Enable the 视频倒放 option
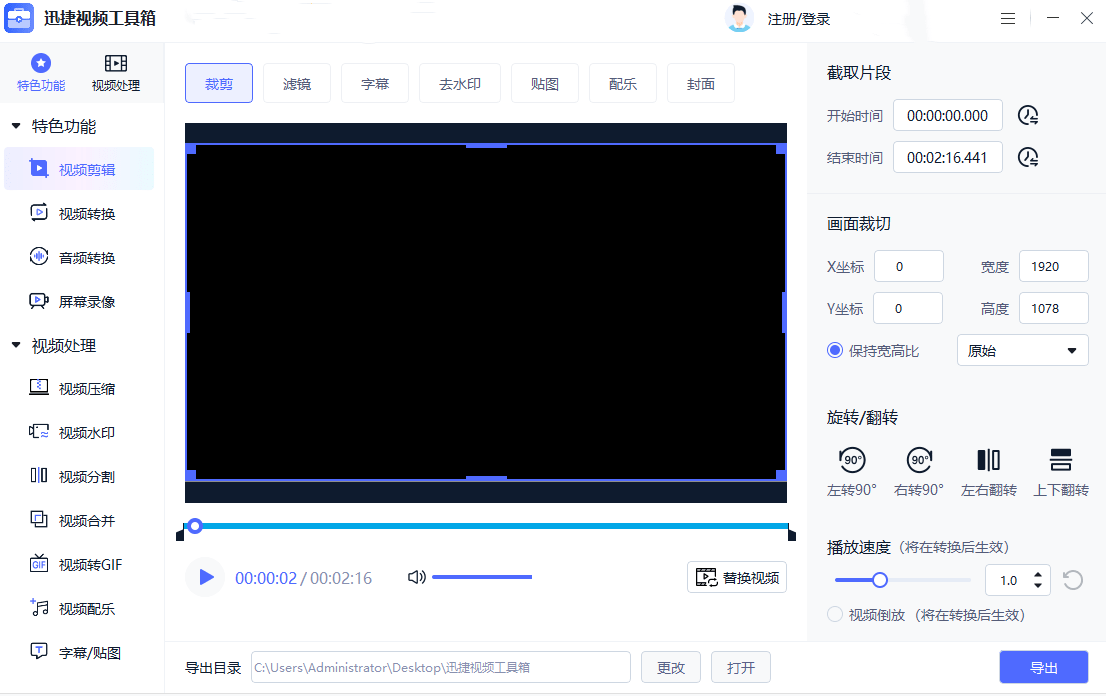1106x696 pixels. (x=835, y=615)
